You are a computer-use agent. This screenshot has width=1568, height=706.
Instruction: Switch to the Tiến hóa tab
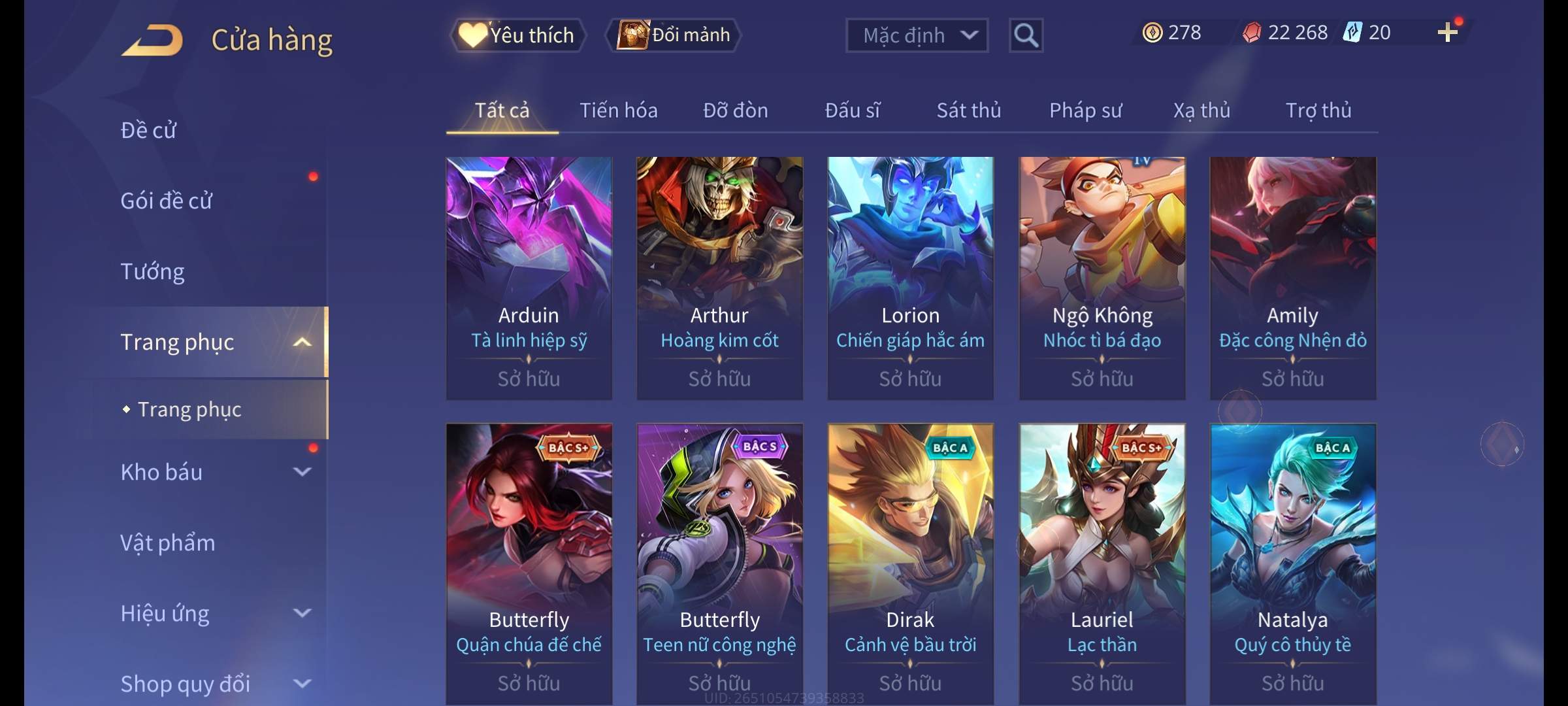tap(618, 110)
